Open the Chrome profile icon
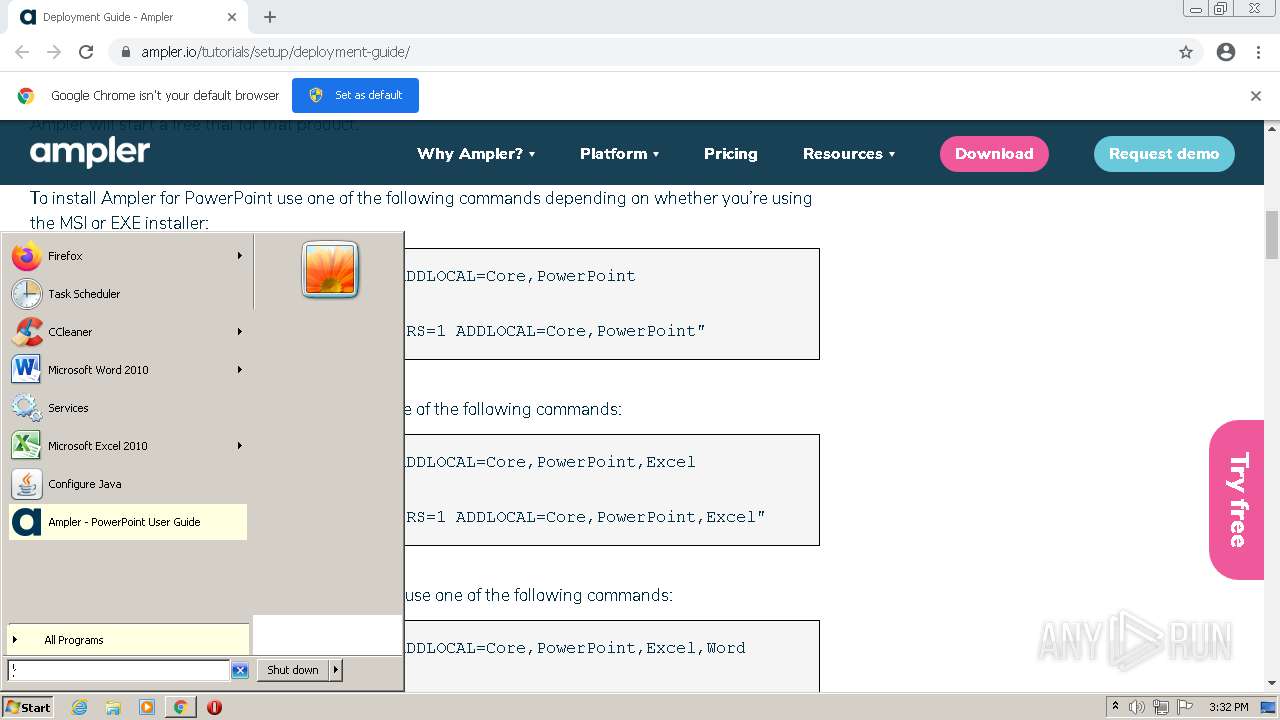This screenshot has height=720, width=1280. pyautogui.click(x=1226, y=52)
